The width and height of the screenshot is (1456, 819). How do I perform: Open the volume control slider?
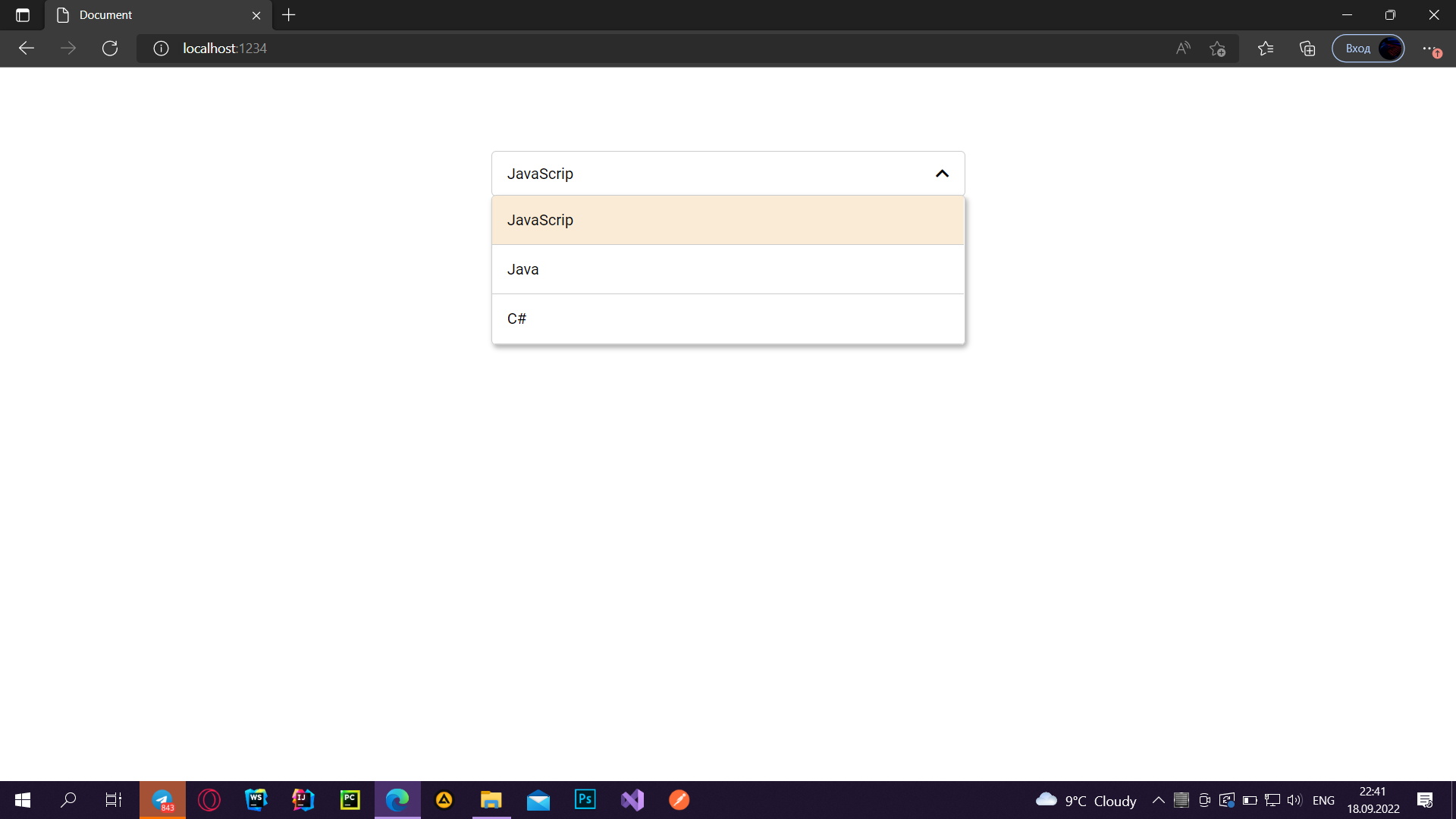1293,800
